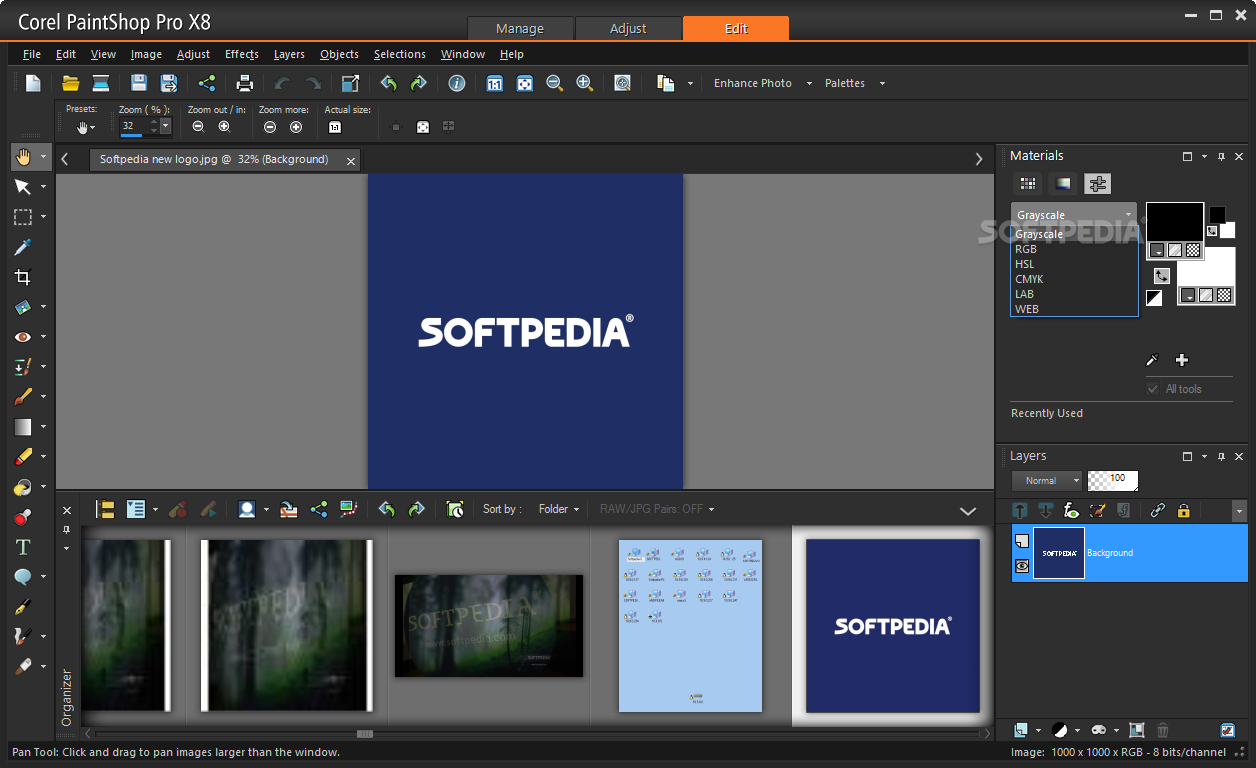This screenshot has width=1256, height=768.
Task: Switch to the Sliders view in Materials
Action: 1098,184
